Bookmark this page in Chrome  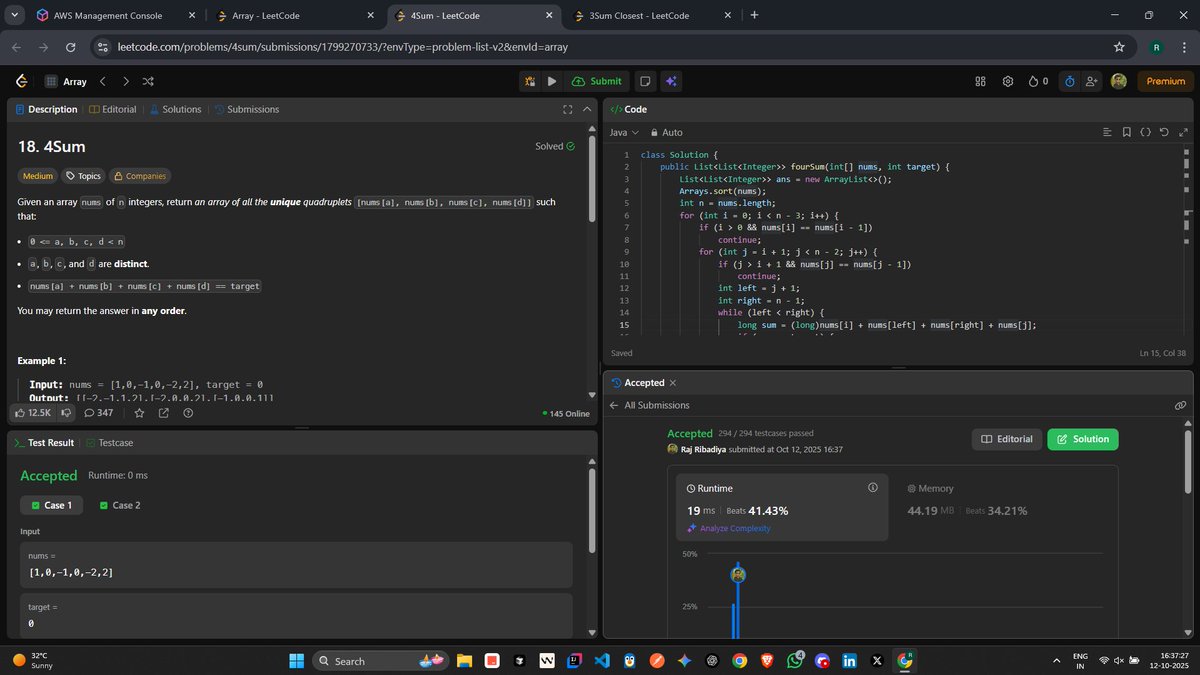click(x=1119, y=47)
